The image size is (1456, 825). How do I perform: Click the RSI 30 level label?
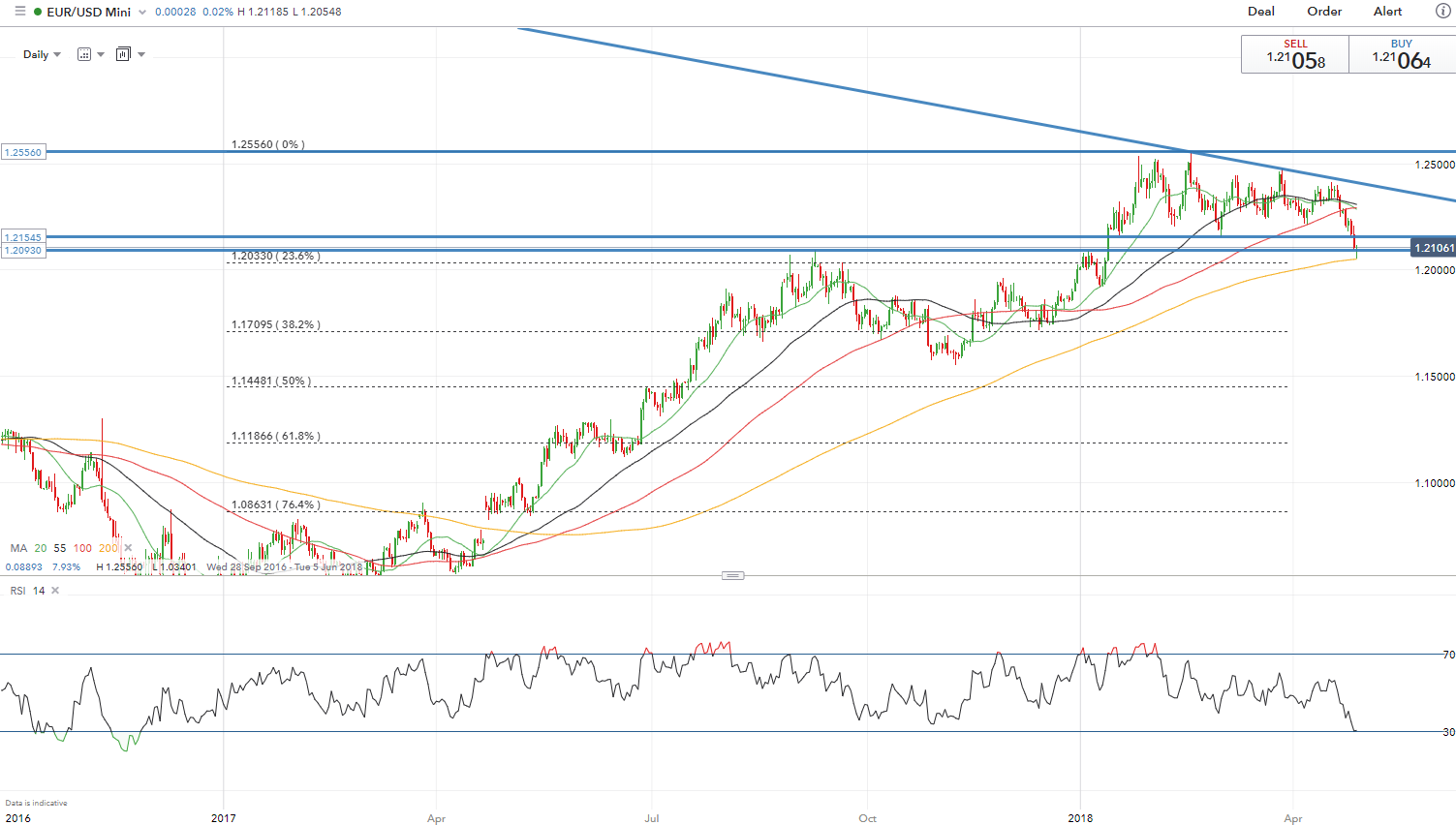[x=1448, y=732]
